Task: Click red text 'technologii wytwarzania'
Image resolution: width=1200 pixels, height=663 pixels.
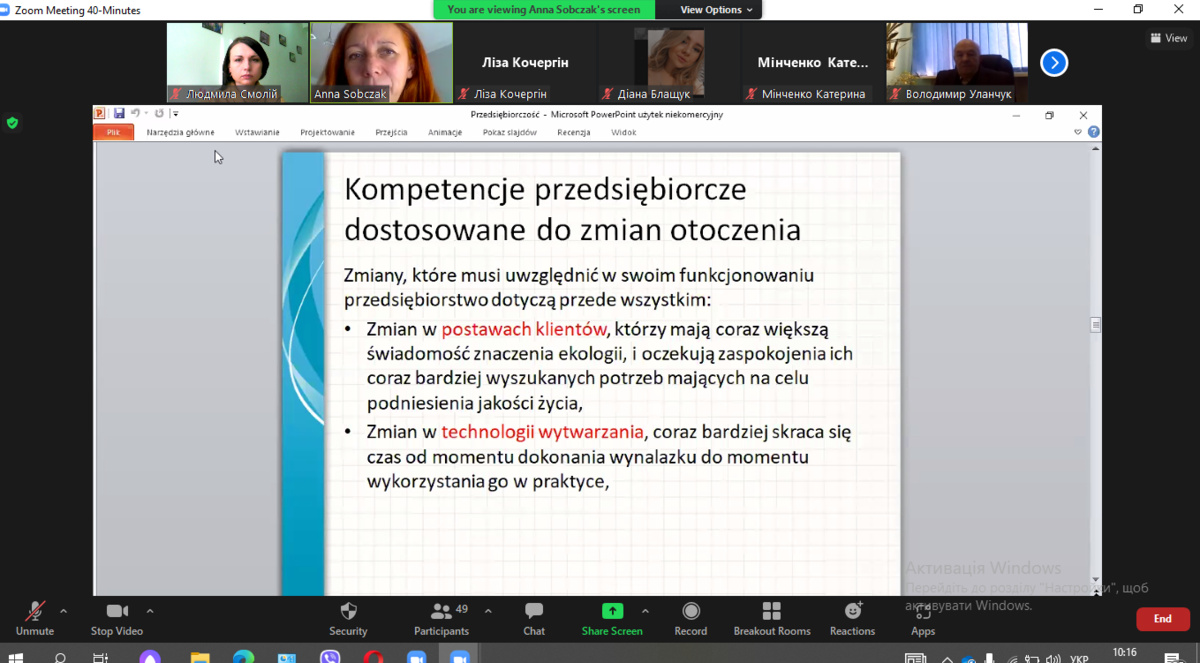Action: [x=542, y=432]
